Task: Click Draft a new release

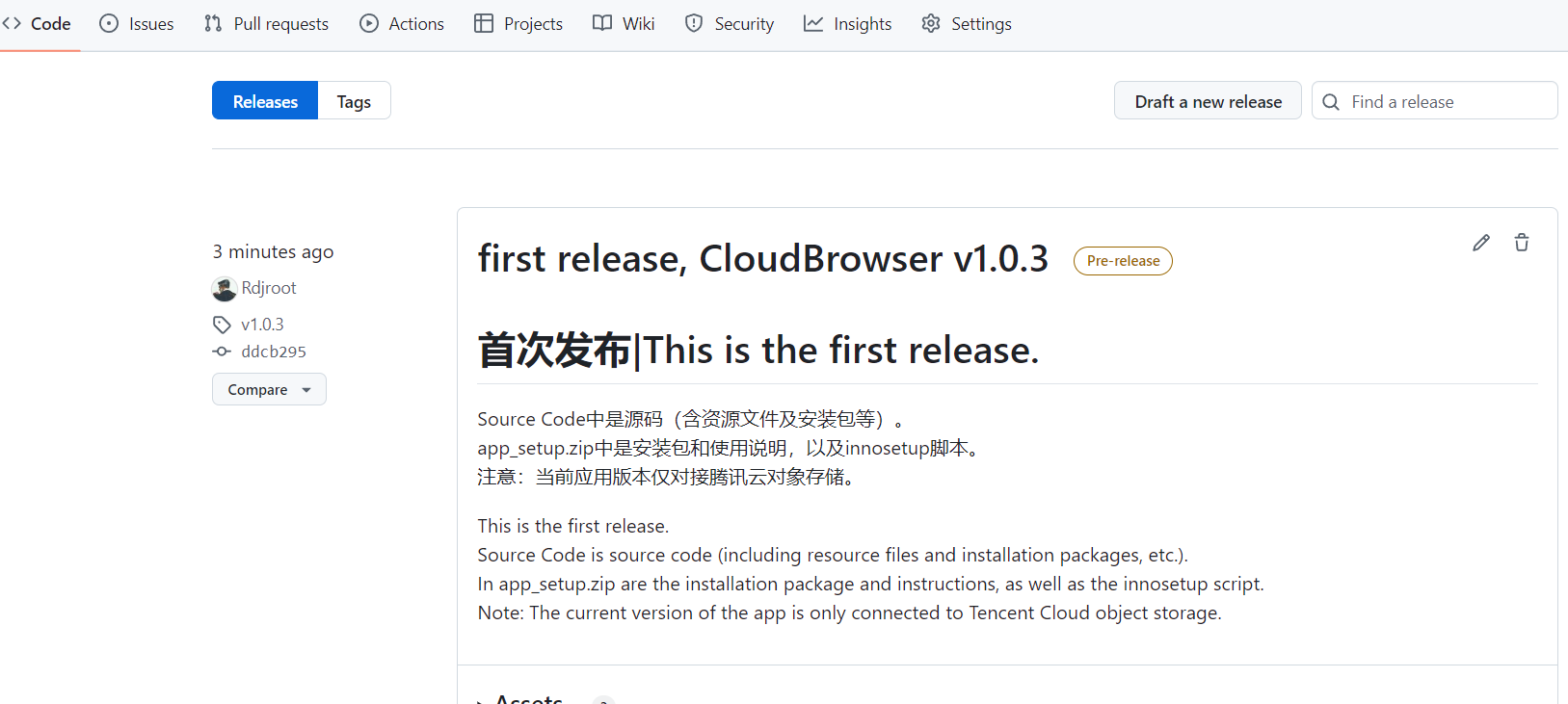Action: click(x=1208, y=101)
